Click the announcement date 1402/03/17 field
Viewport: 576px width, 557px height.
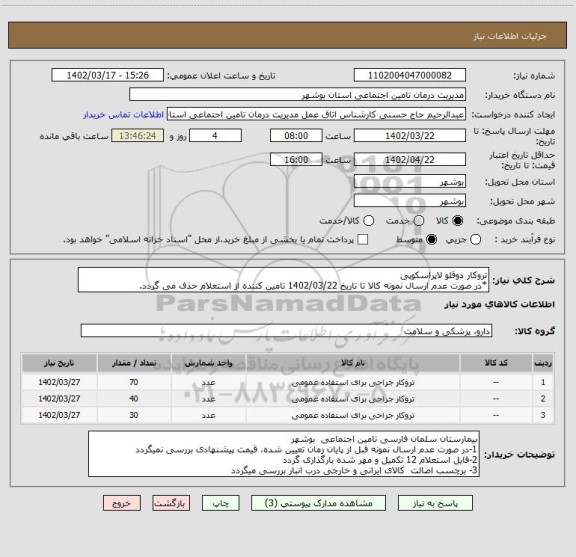coord(108,75)
